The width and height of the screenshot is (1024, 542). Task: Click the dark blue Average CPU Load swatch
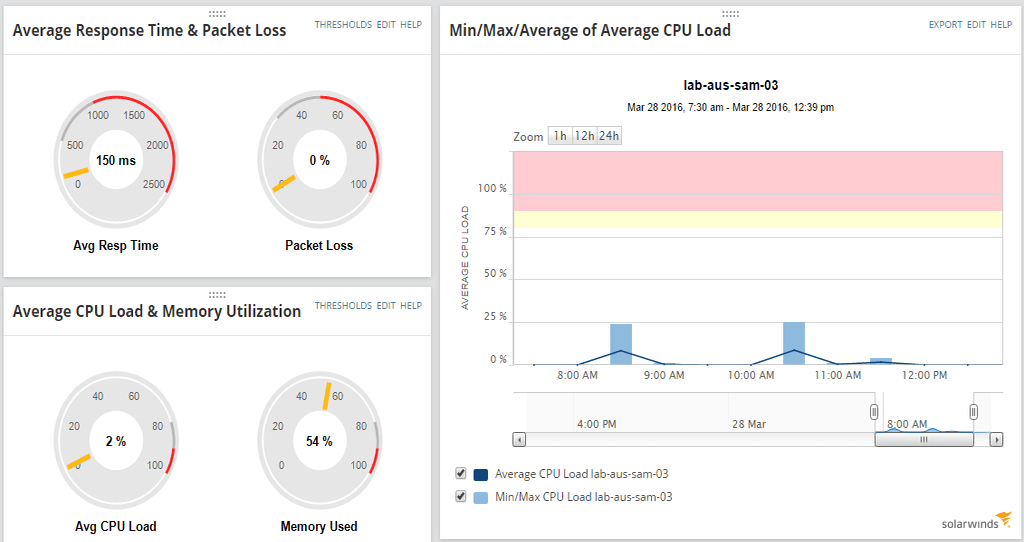click(481, 474)
